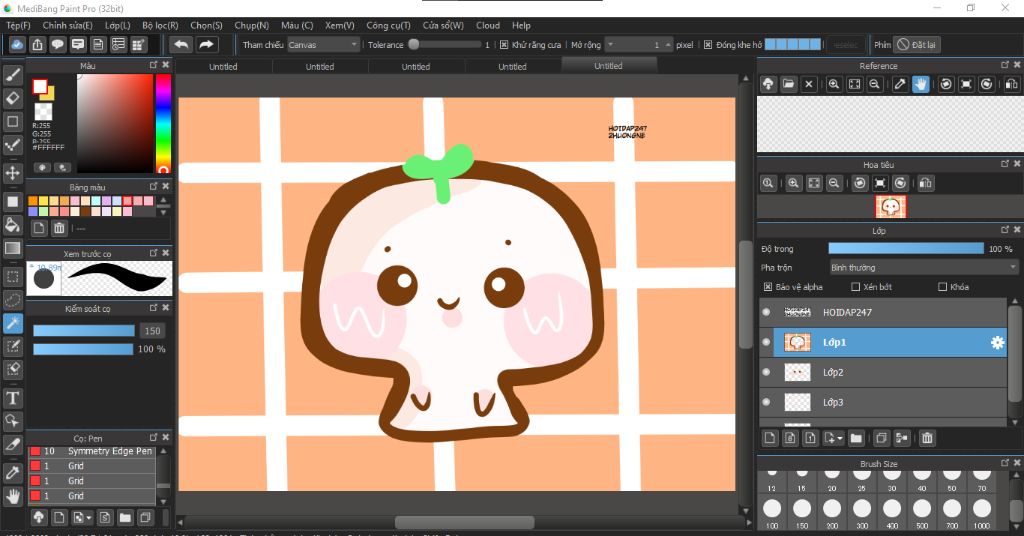Toggle Khử răng cưa anti-aliasing checkbox
This screenshot has height=536, width=1024.
503,45
